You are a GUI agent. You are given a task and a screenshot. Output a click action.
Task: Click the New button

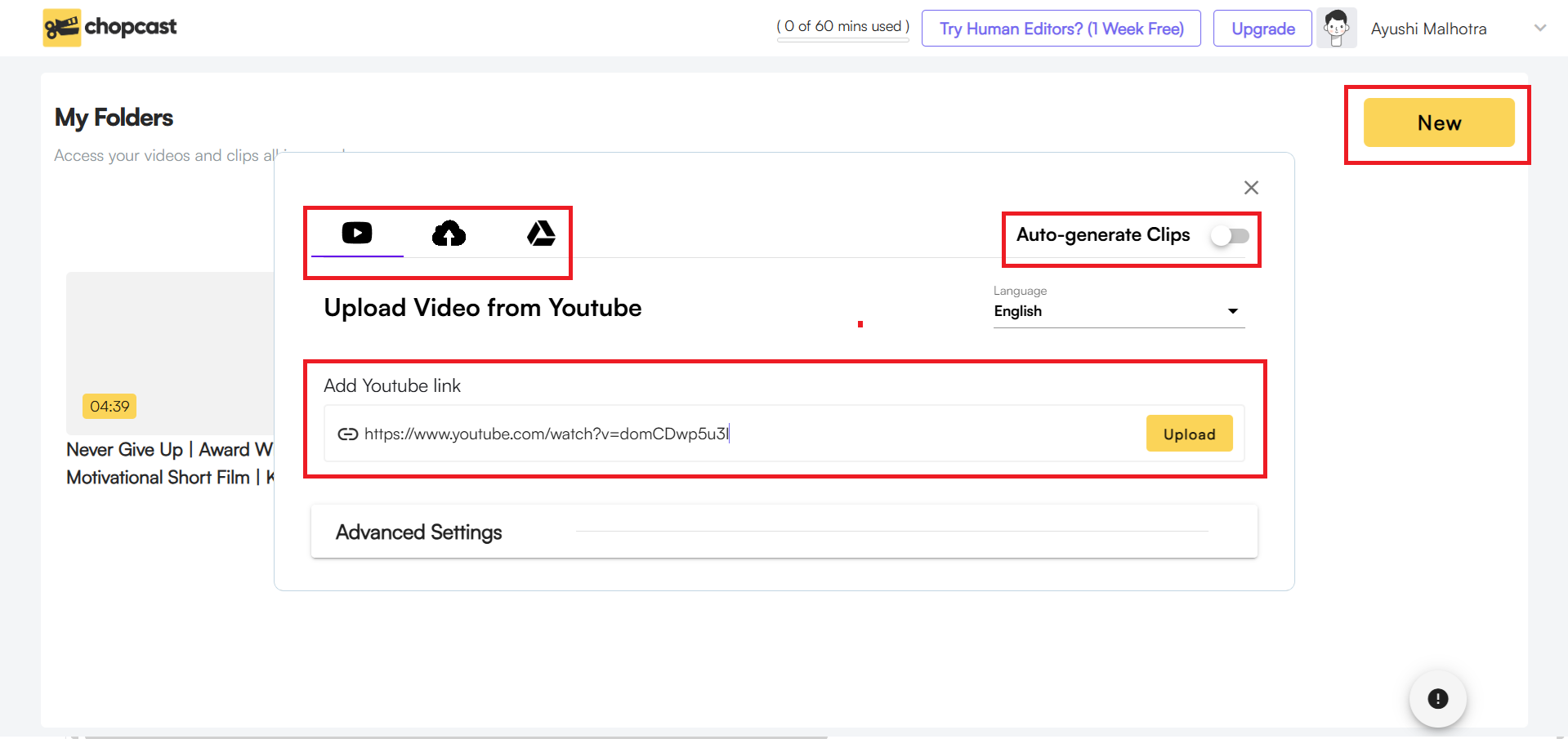[1438, 122]
